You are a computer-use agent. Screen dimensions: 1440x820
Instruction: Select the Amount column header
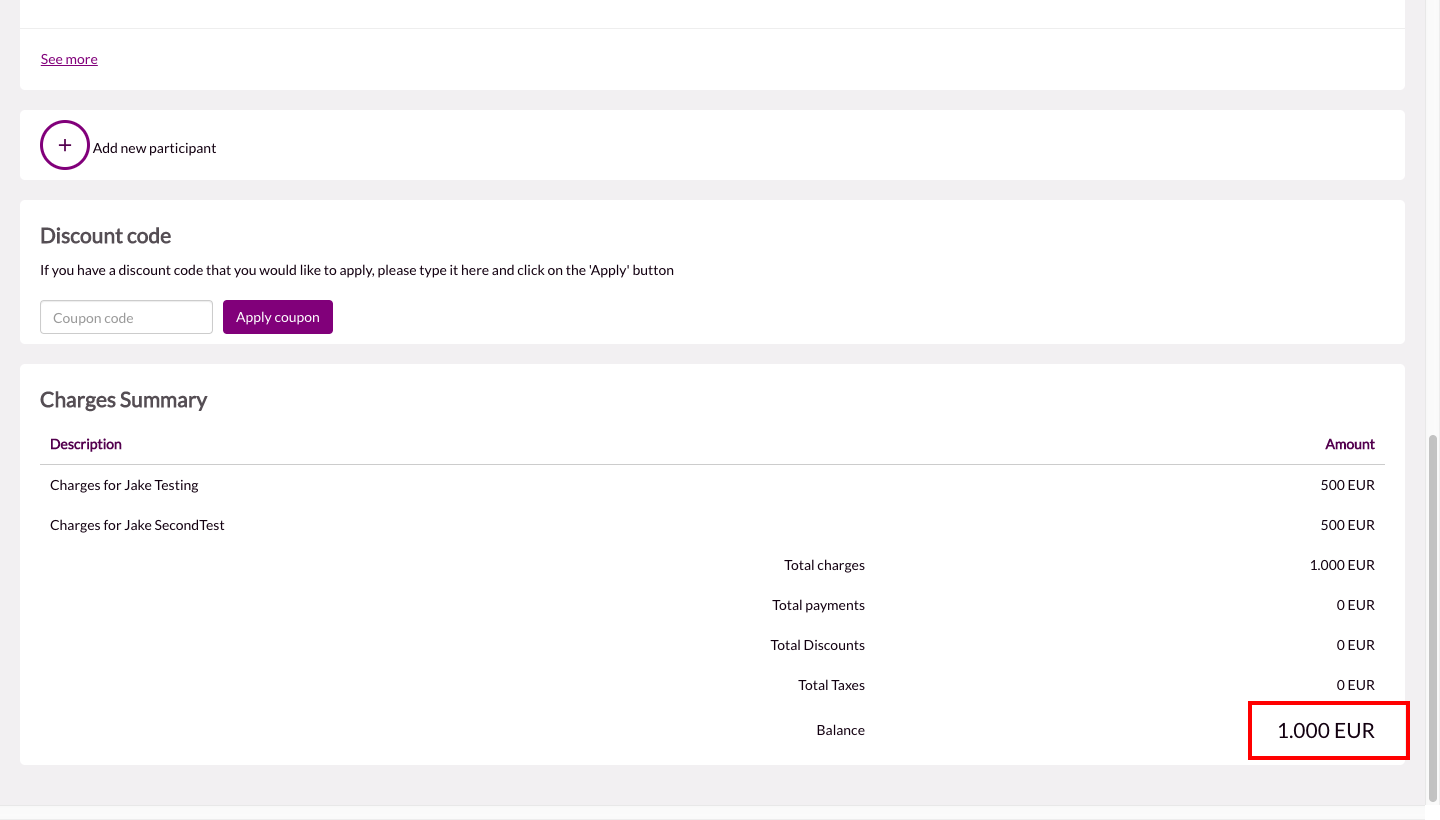[1349, 444]
